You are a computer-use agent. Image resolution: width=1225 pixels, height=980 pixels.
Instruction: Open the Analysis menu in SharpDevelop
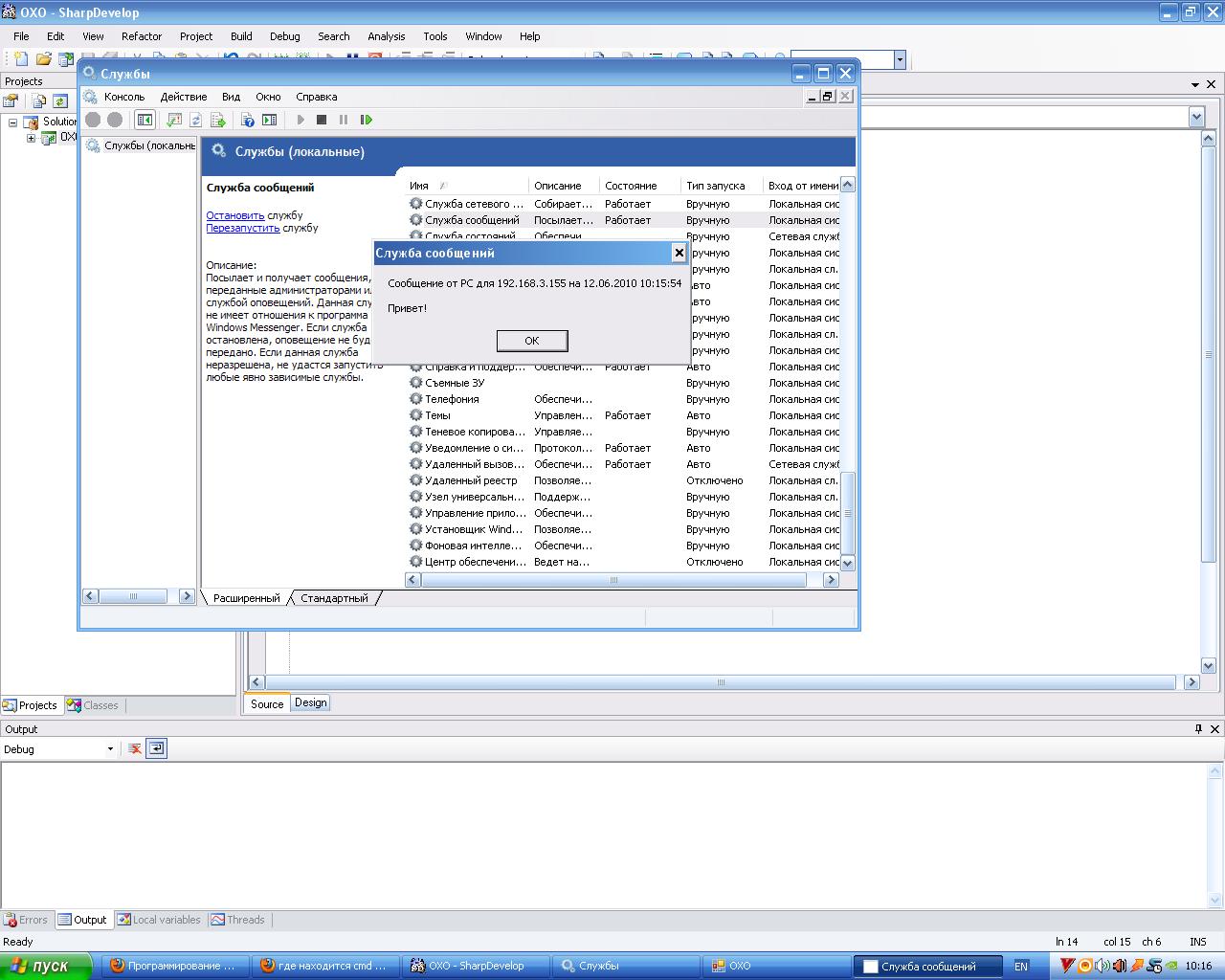[x=387, y=36]
